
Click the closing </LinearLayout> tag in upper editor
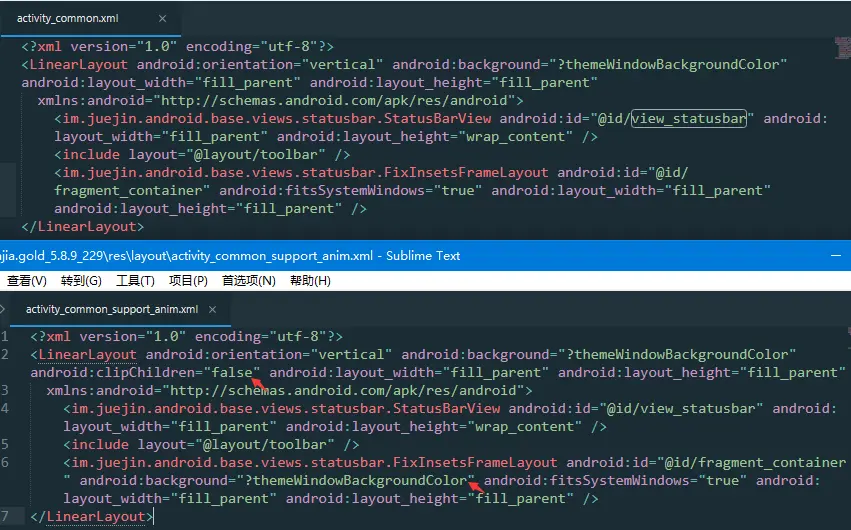(x=83, y=226)
